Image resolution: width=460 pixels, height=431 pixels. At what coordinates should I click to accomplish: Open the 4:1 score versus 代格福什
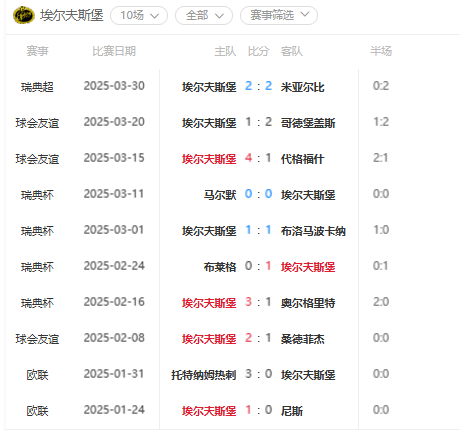pos(259,158)
